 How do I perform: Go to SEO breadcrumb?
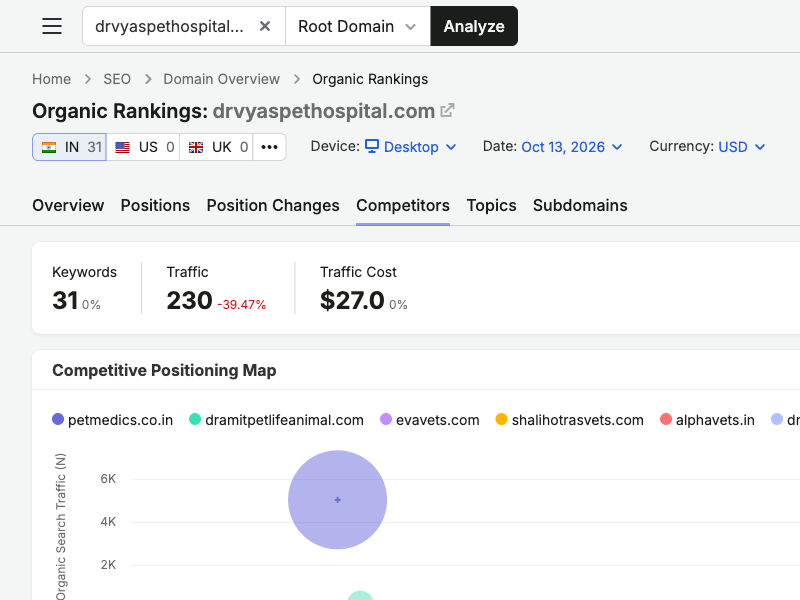pyautogui.click(x=117, y=79)
